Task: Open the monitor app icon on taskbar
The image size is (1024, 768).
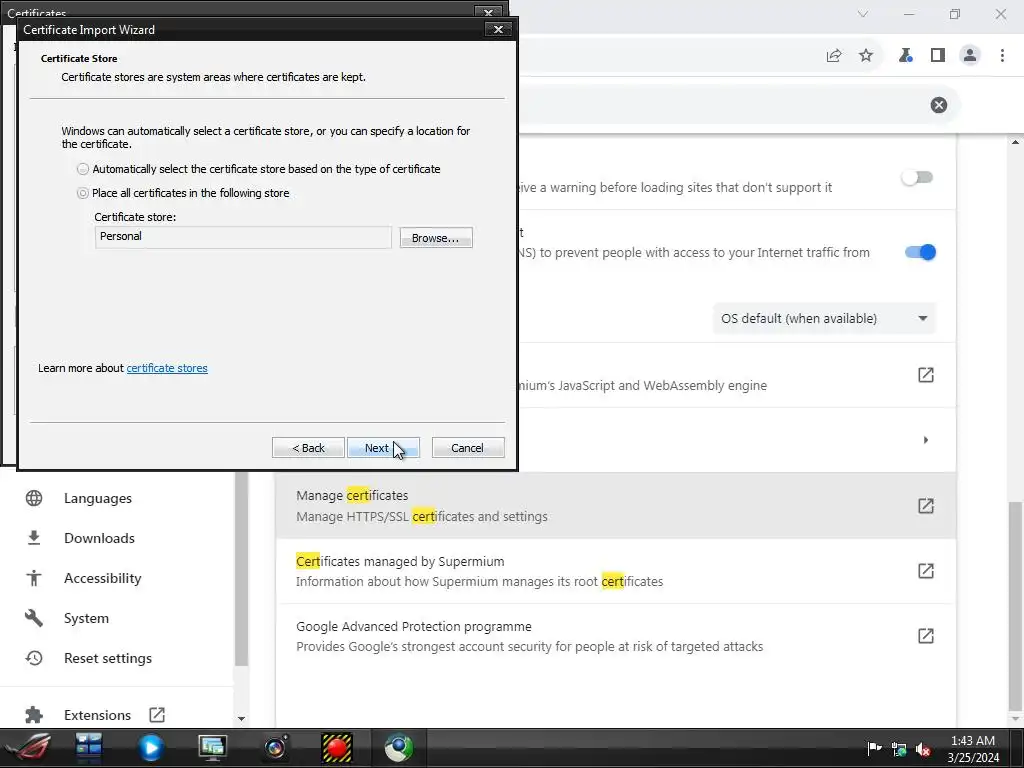Action: (212, 748)
